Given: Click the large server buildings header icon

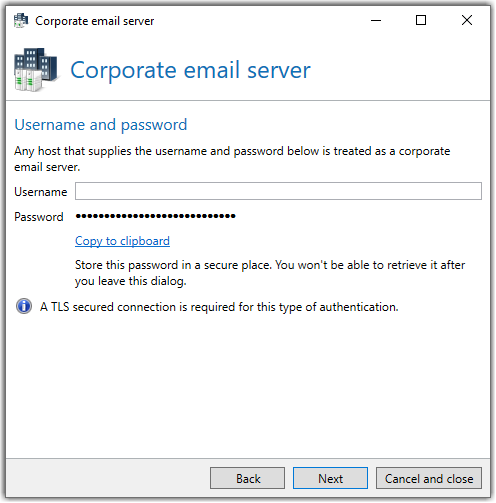Looking at the screenshot, I should pyautogui.click(x=36, y=70).
